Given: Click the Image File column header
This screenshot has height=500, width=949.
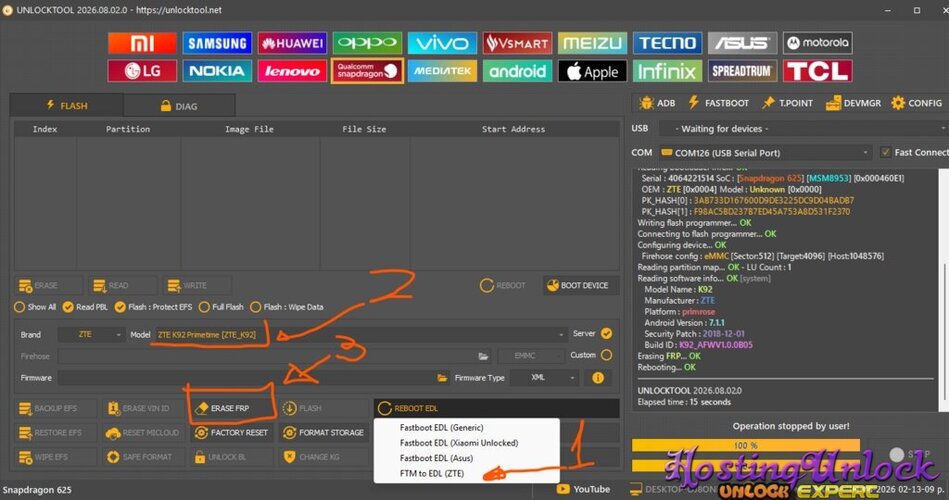Looking at the screenshot, I should pos(249,129).
